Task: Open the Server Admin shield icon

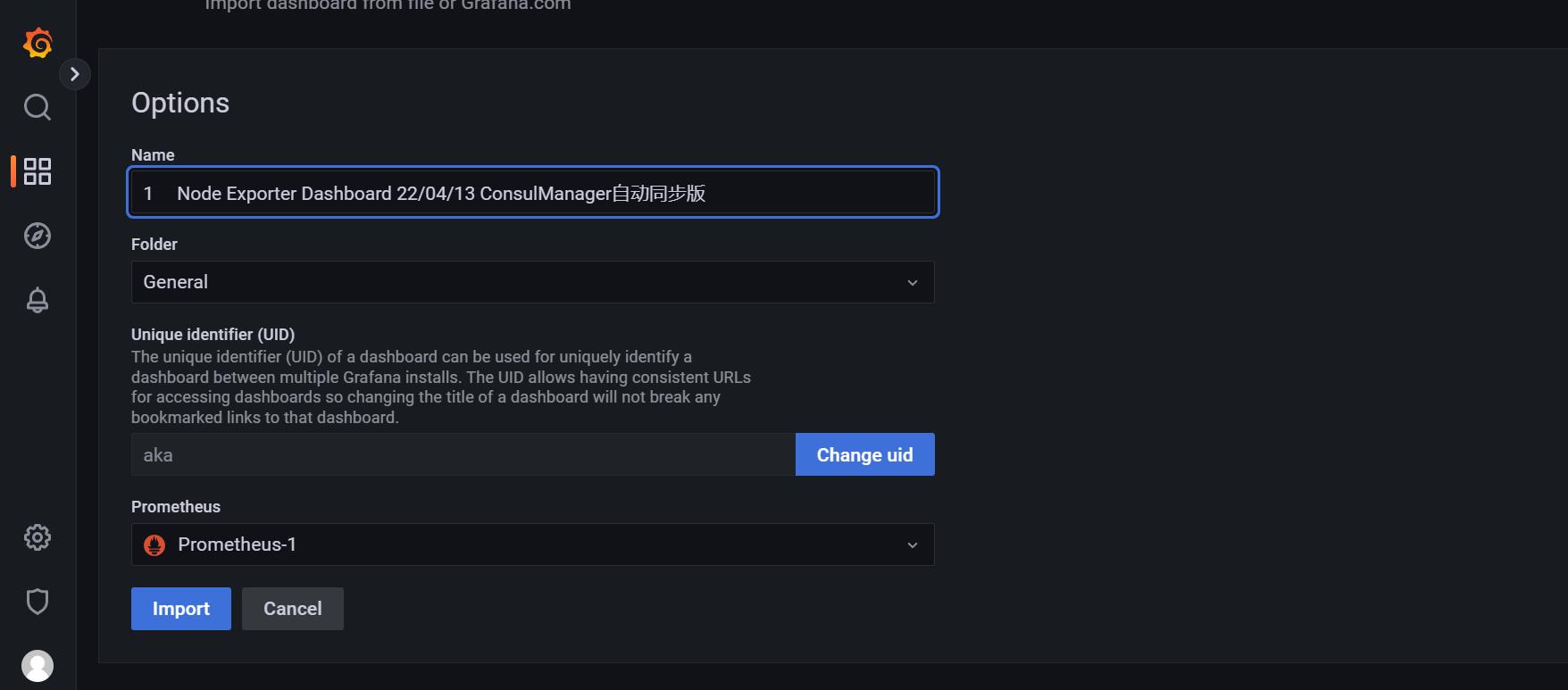Action: 38,602
